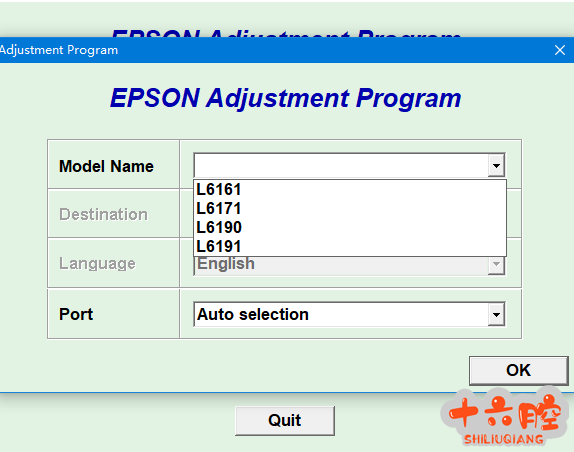The image size is (574, 452).
Task: Click the Model Name label
Action: pyautogui.click(x=106, y=167)
